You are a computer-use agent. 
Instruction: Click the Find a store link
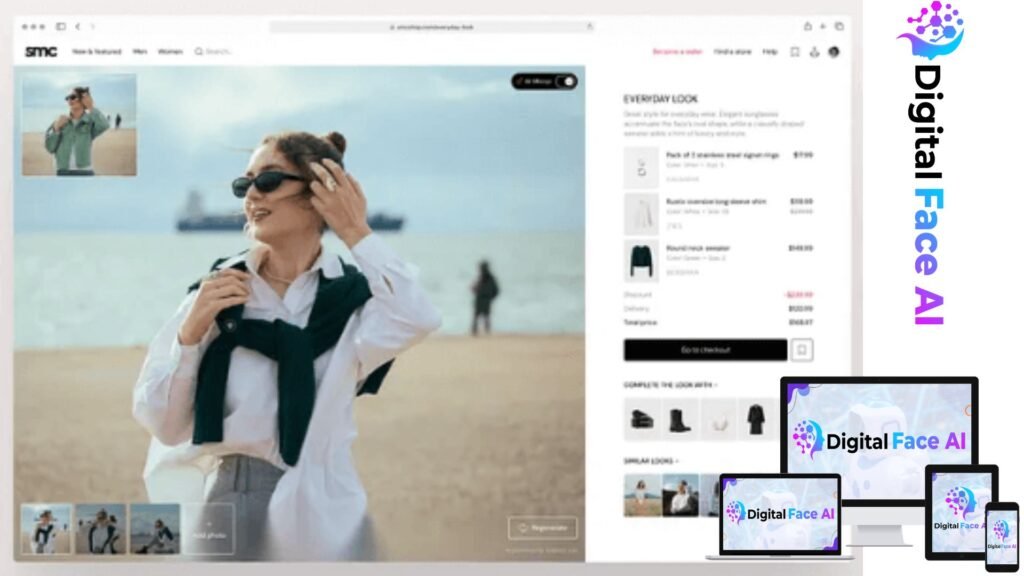732,52
